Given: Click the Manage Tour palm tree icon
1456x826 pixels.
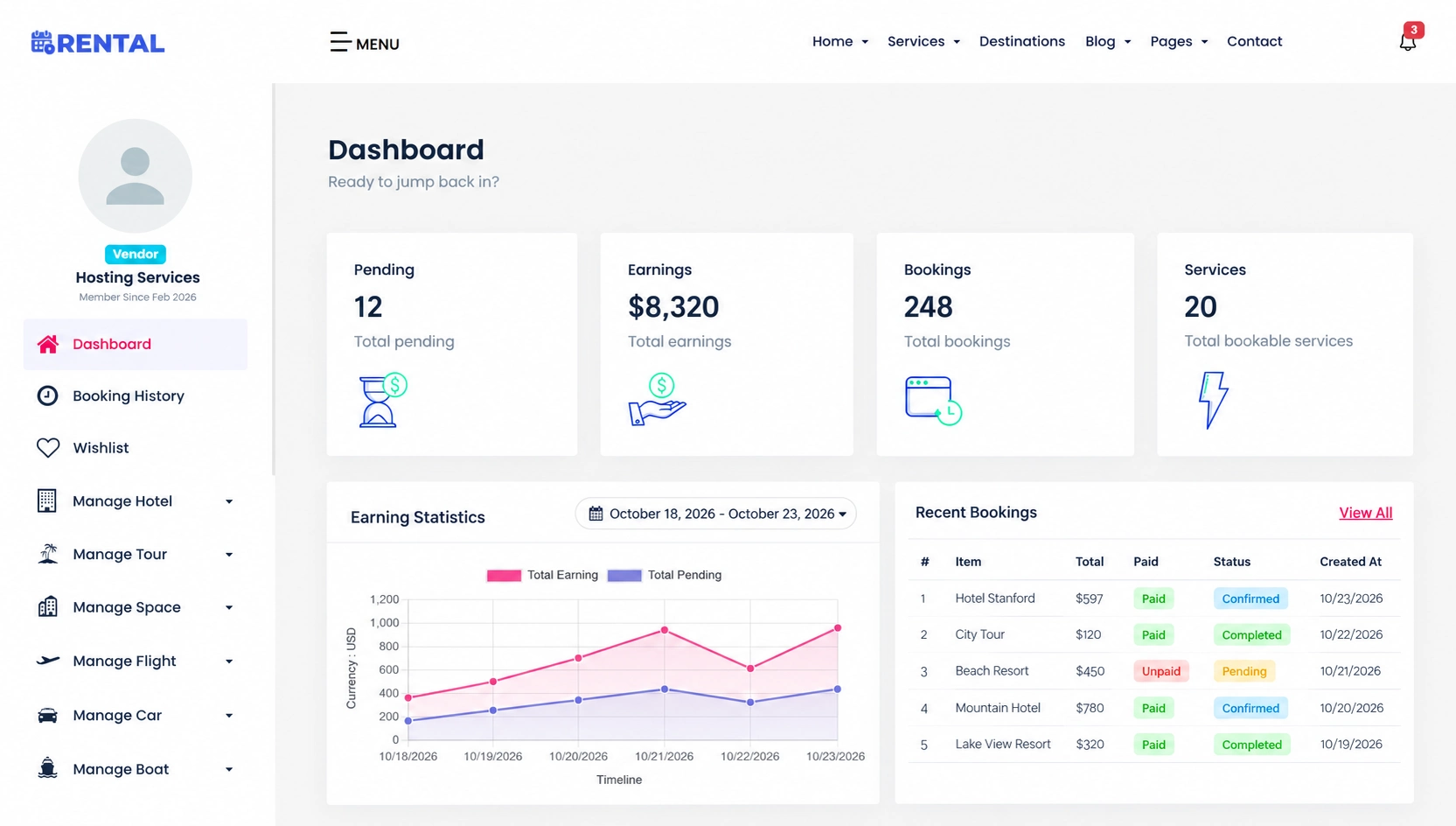Looking at the screenshot, I should pos(48,554).
